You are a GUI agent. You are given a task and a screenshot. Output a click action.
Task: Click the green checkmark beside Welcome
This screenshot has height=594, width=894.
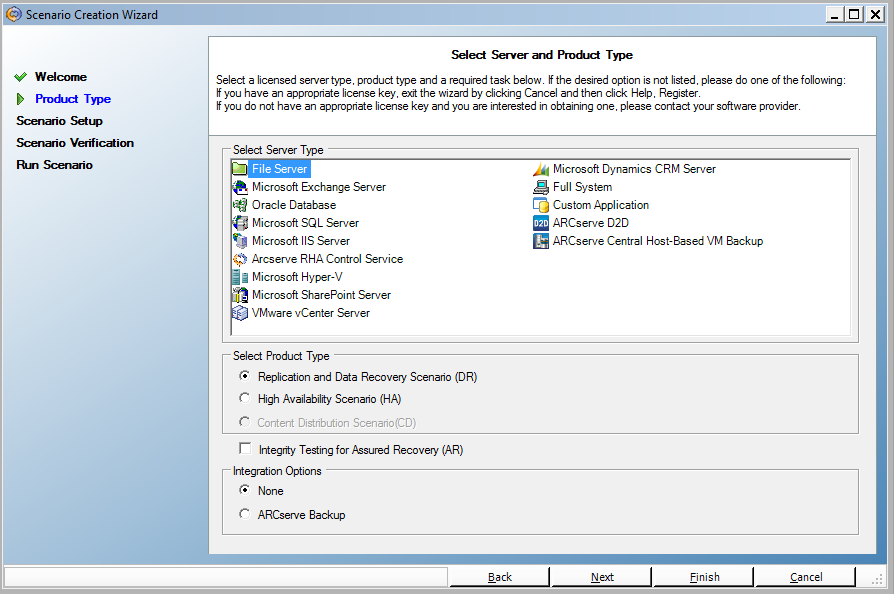[x=21, y=77]
